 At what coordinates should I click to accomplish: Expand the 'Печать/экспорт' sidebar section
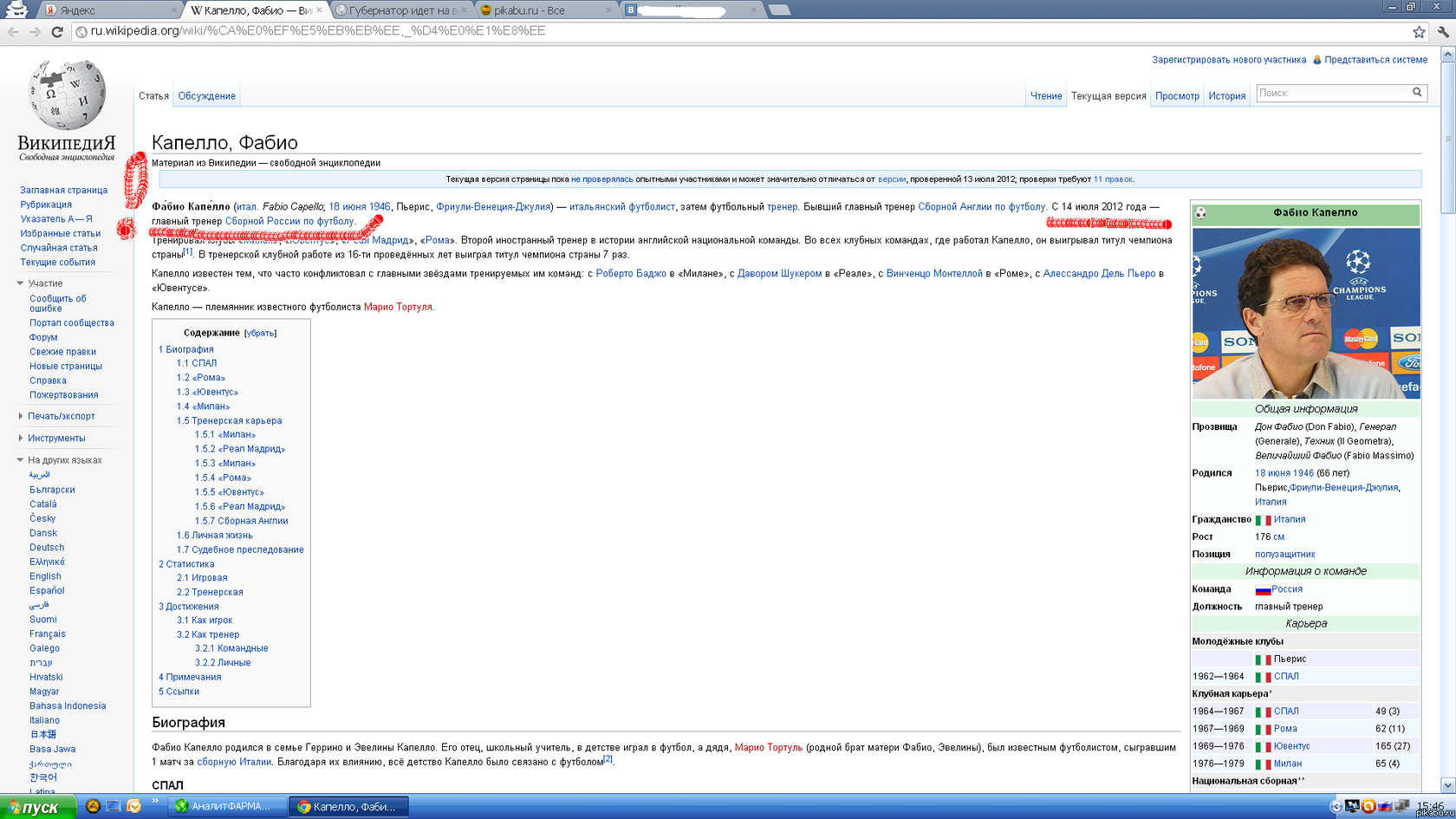coord(20,416)
